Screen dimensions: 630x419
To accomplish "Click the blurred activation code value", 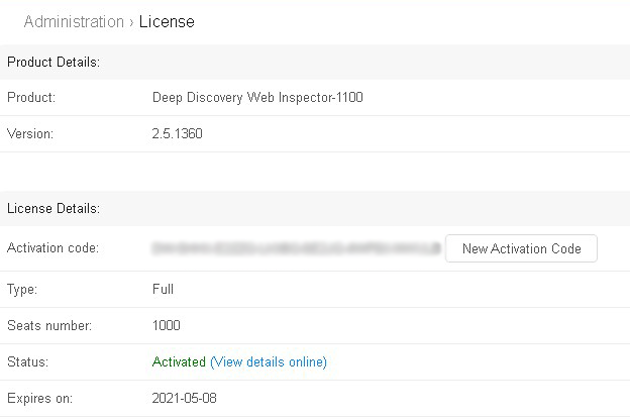I will point(295,248).
